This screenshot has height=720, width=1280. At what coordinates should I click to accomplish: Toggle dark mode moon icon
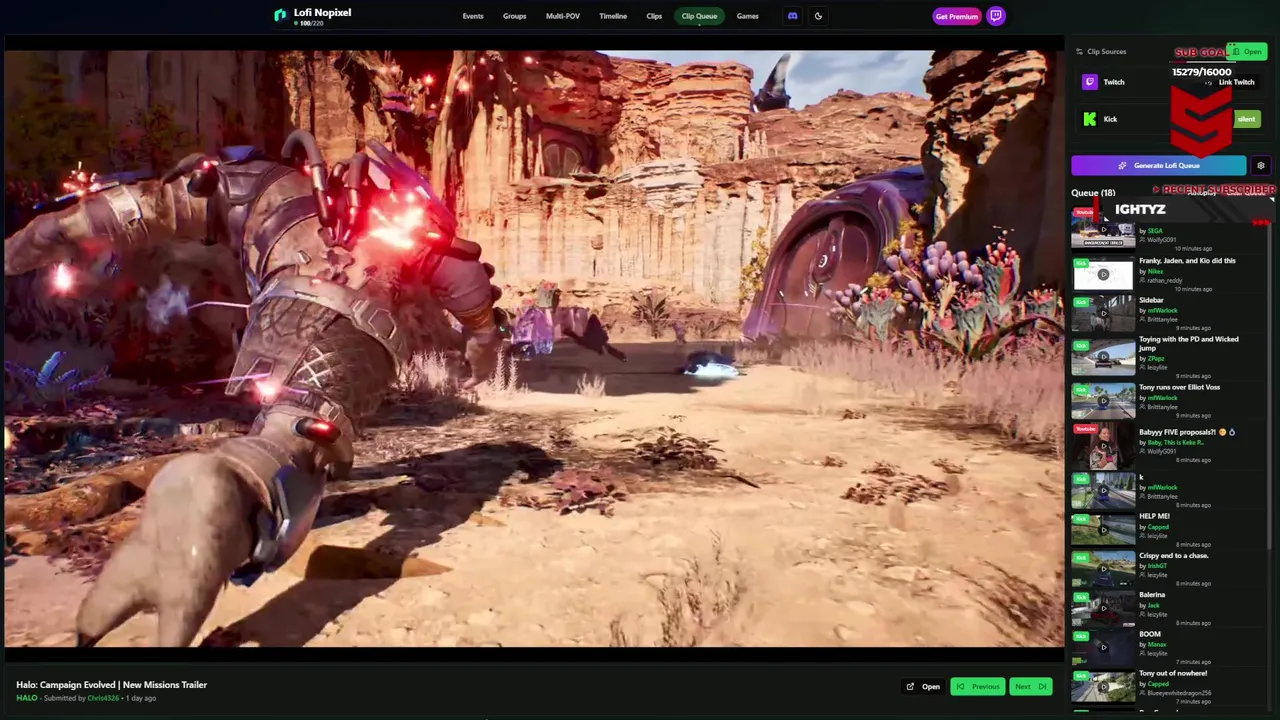(x=818, y=16)
